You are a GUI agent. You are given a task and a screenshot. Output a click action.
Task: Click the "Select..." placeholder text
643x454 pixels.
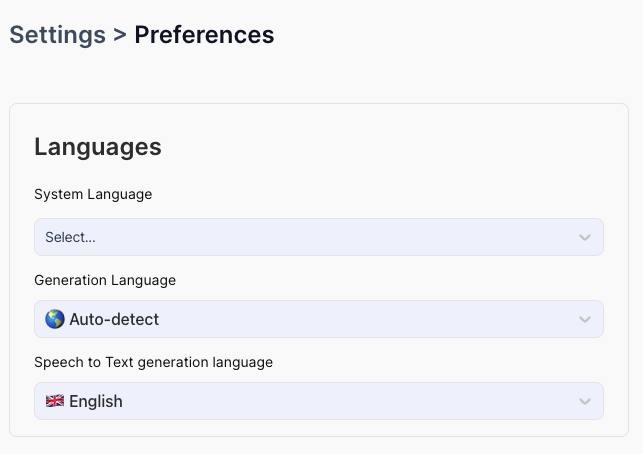(x=70, y=237)
